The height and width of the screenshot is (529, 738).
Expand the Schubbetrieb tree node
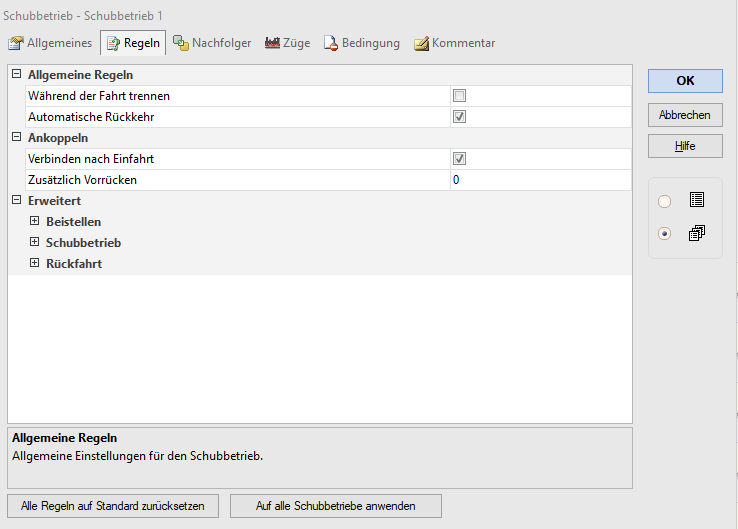34,242
